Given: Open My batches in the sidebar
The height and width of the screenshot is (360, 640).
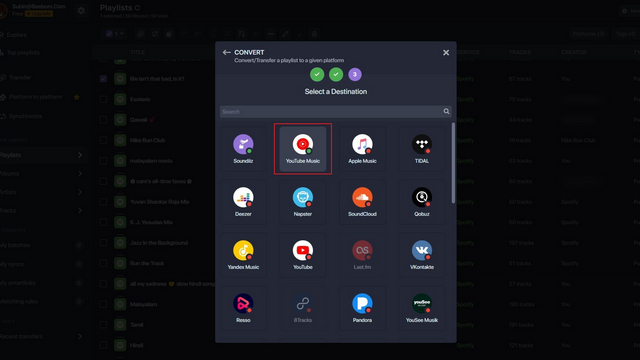Looking at the screenshot, I should tap(15, 245).
